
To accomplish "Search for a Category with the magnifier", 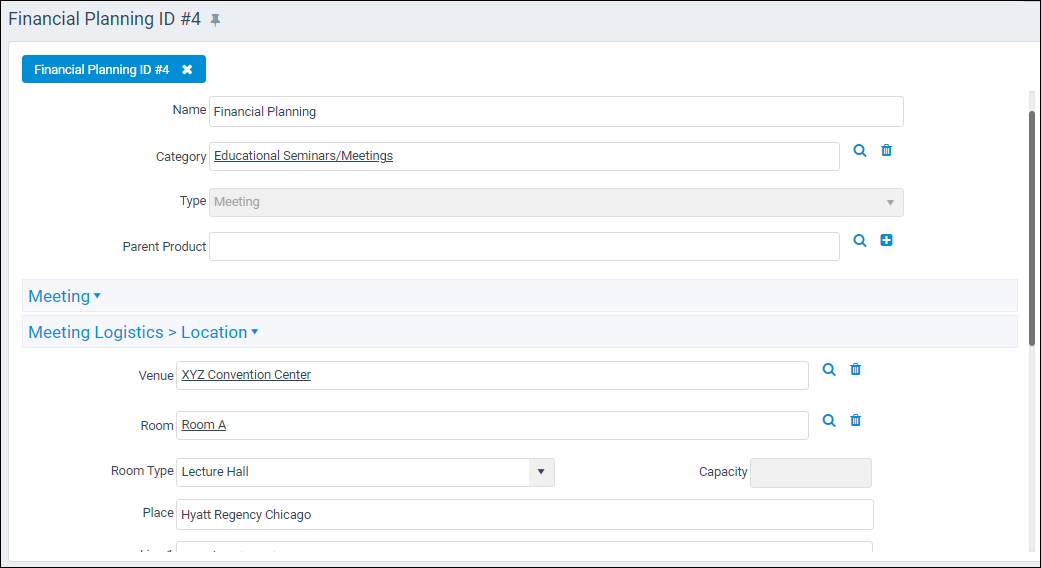I will 860,151.
